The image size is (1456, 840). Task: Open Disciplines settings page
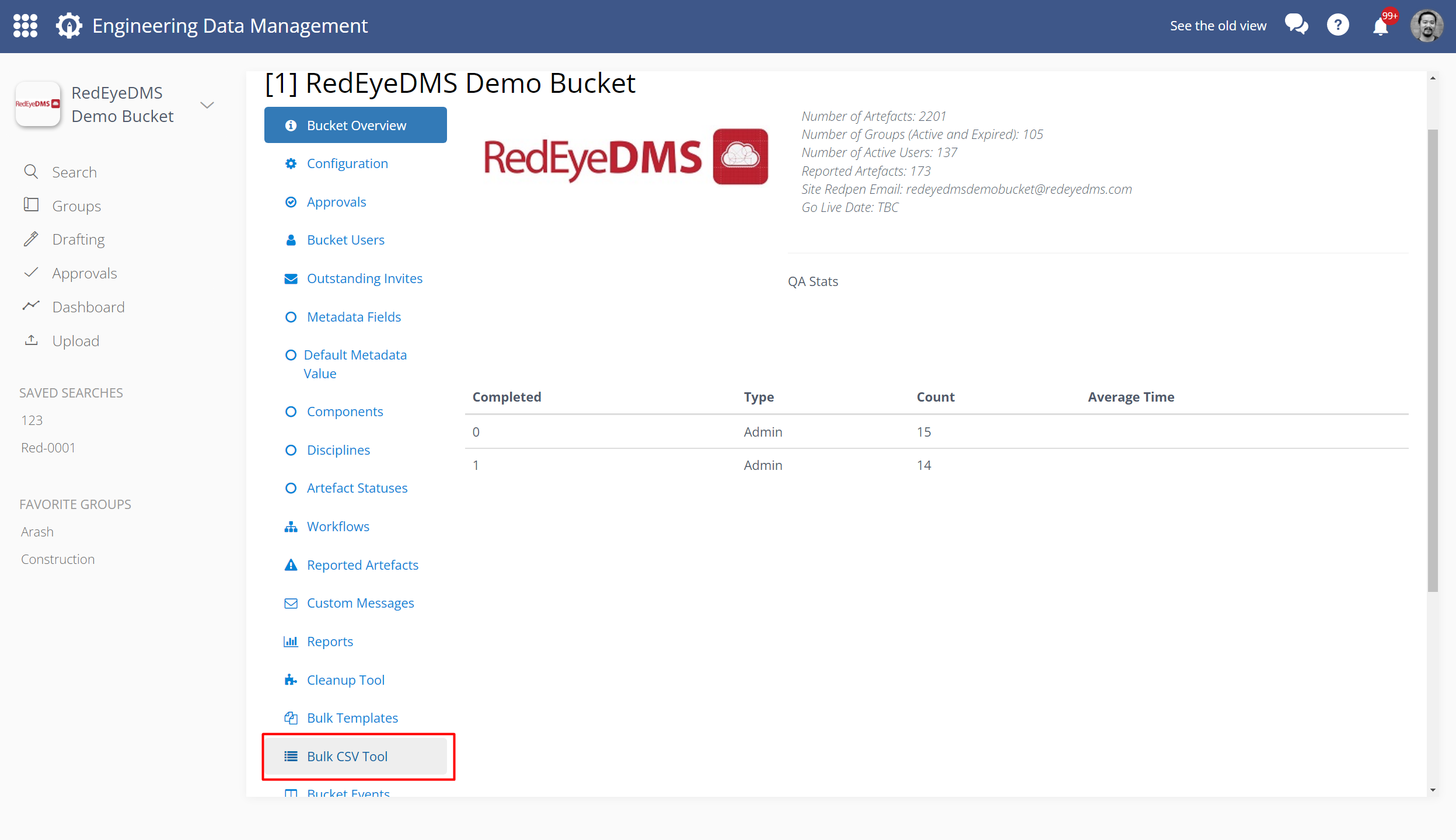(x=338, y=450)
